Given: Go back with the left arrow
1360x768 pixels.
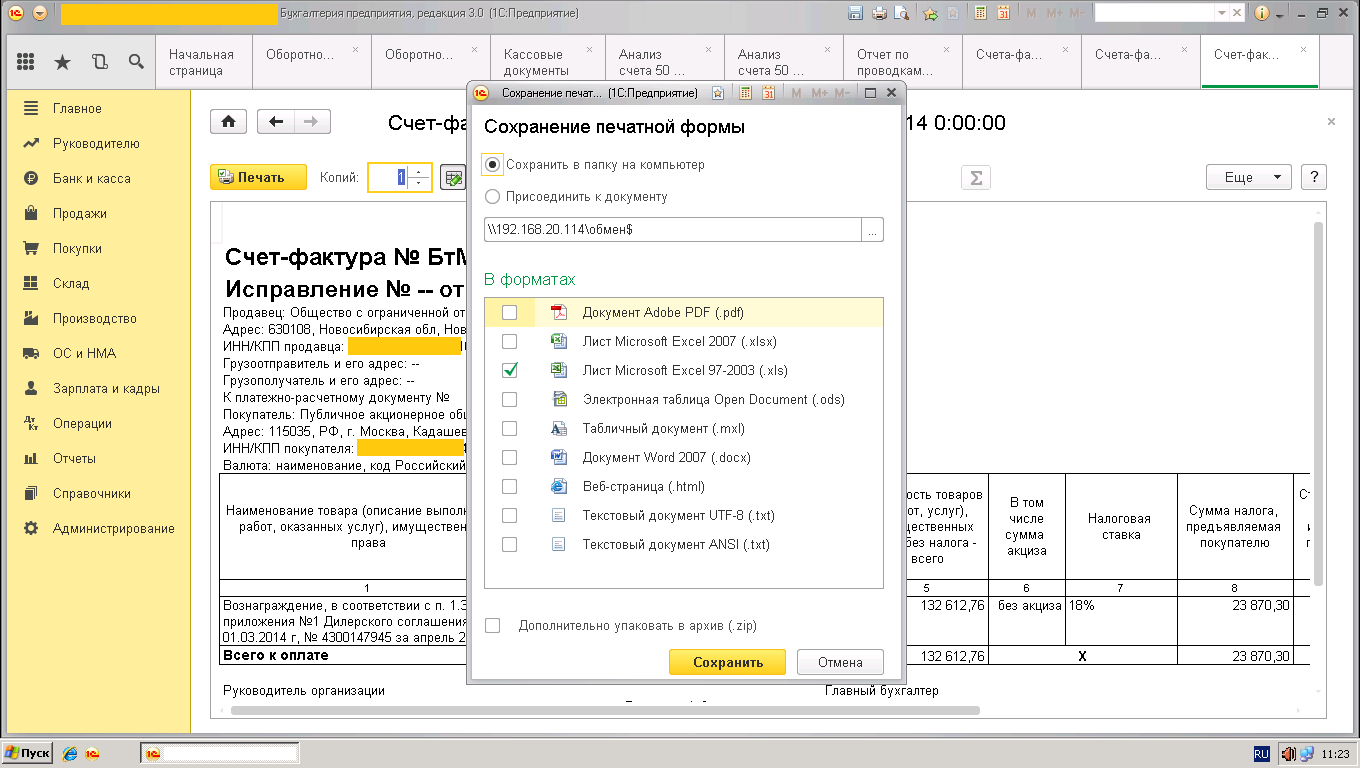Looking at the screenshot, I should click(x=276, y=122).
